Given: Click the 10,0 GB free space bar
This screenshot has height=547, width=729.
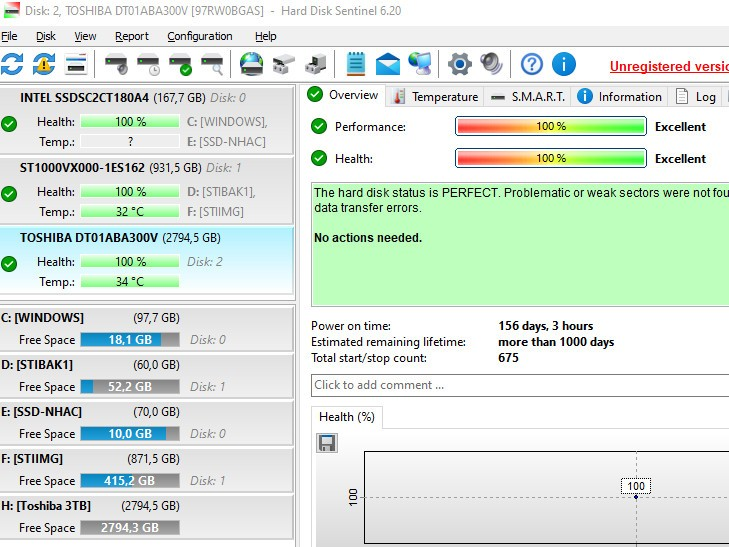Looking at the screenshot, I should [x=130, y=434].
